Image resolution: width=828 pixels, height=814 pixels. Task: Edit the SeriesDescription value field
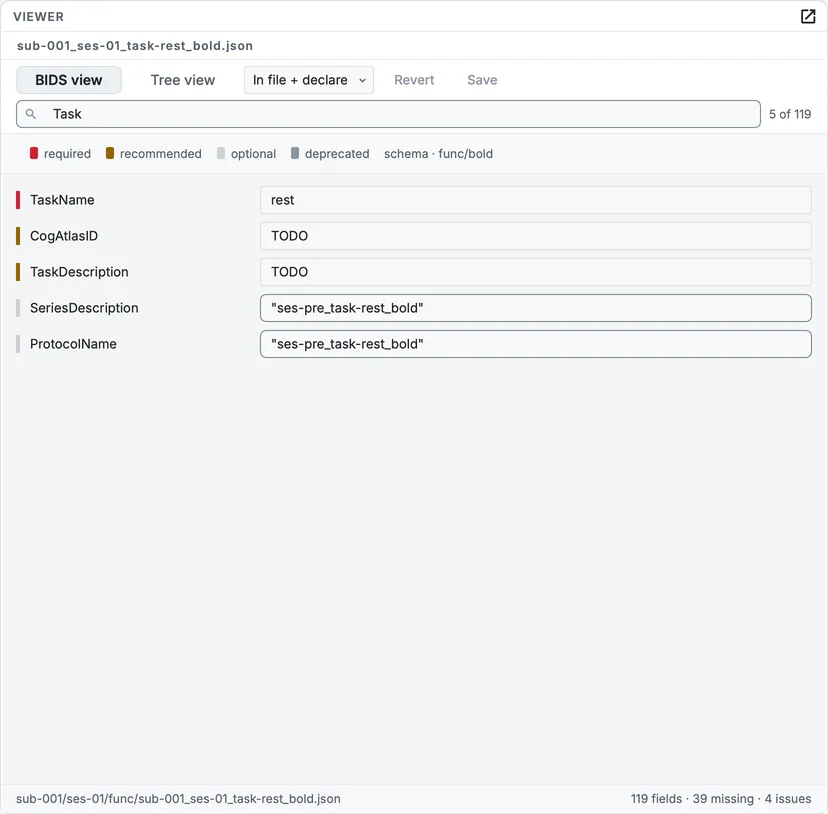click(x=535, y=308)
